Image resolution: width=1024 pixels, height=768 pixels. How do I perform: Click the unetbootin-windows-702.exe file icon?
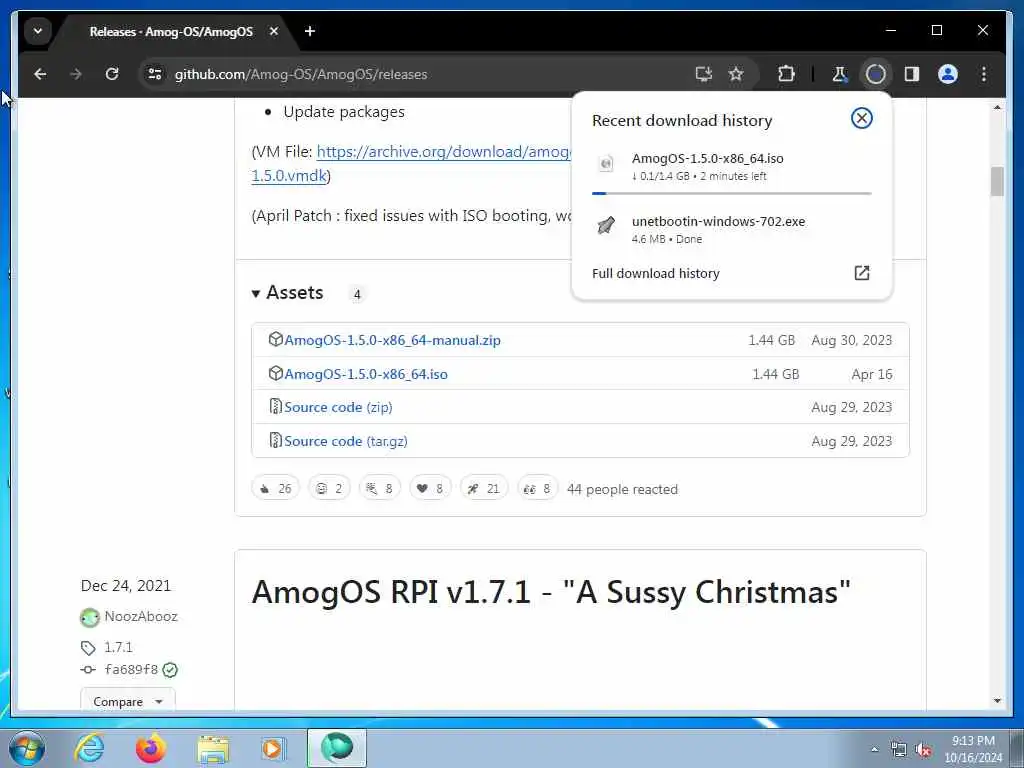[606, 226]
